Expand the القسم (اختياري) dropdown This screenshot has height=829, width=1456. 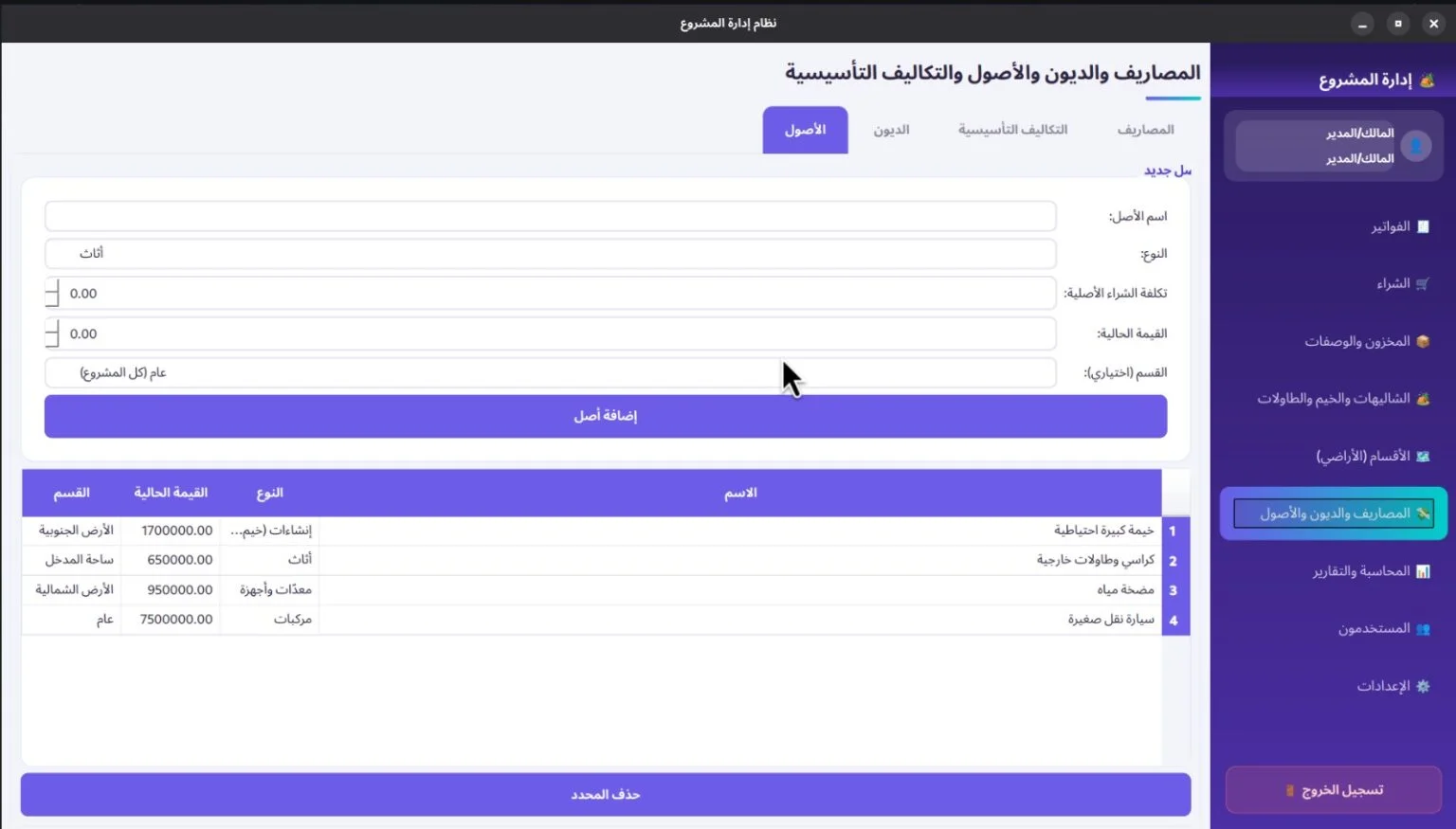550,372
